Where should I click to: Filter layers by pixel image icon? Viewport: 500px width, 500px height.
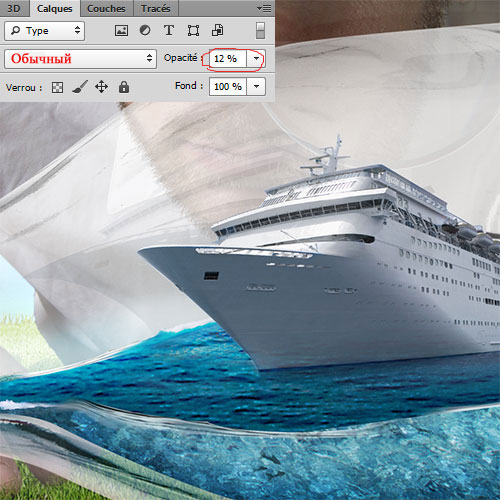click(x=121, y=31)
